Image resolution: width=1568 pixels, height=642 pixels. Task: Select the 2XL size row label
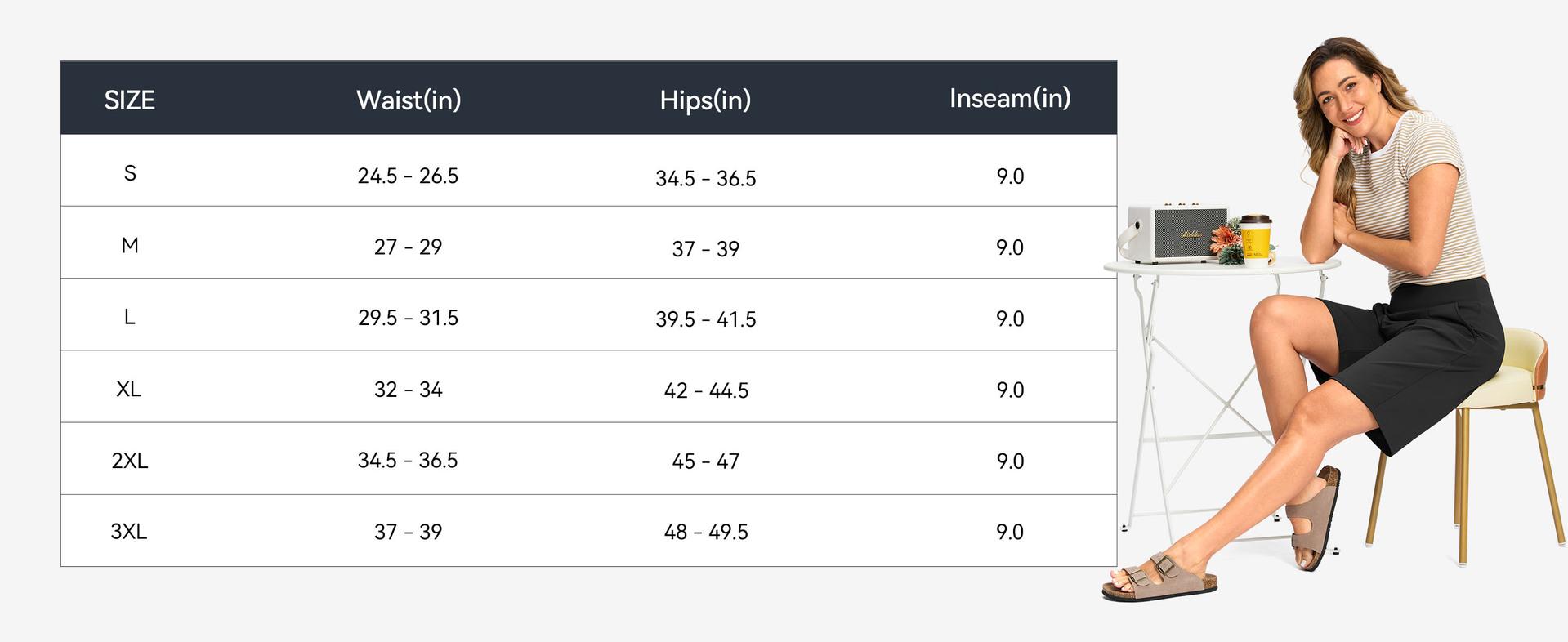pos(130,461)
